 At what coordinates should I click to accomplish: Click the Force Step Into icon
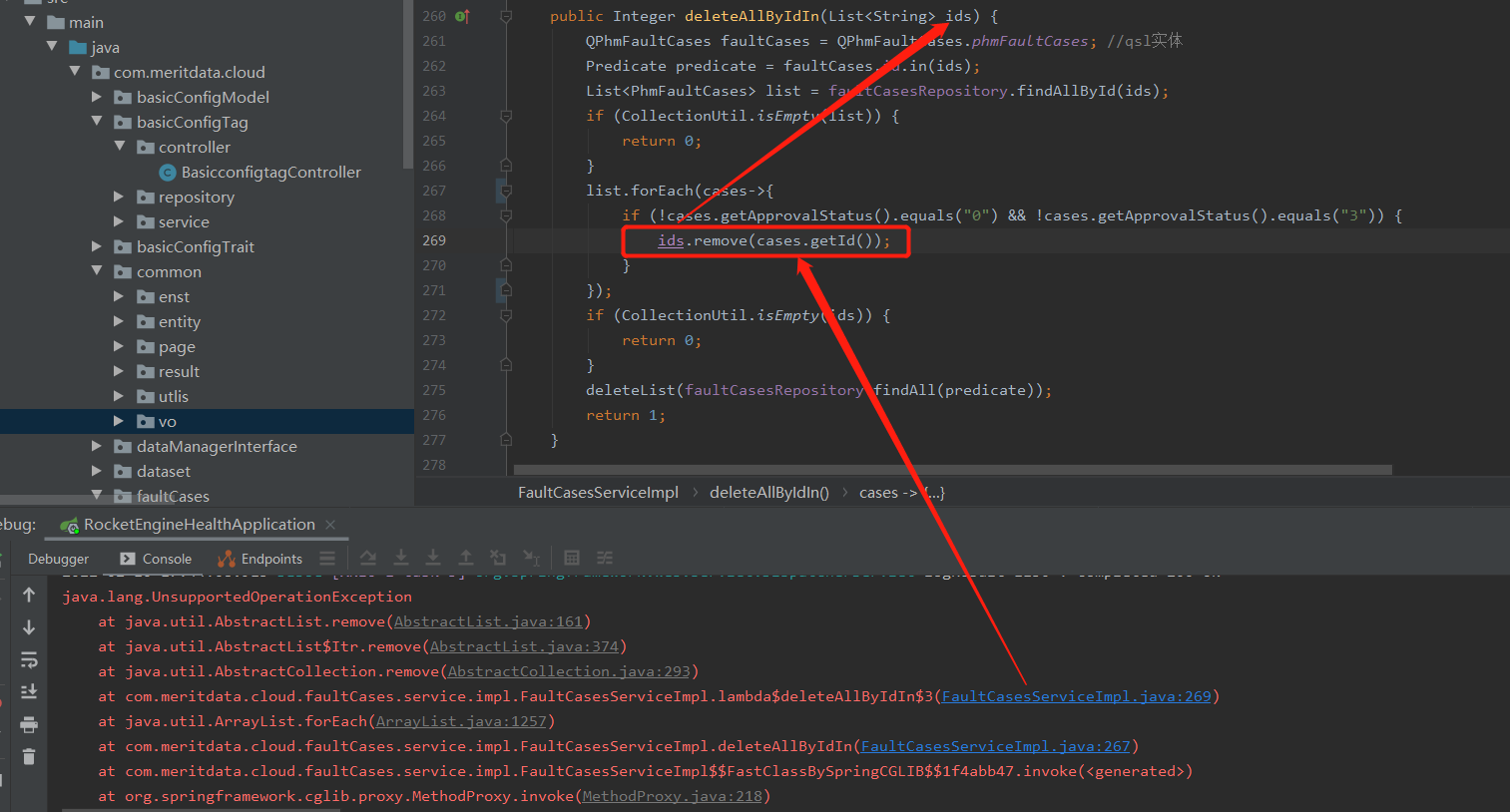(433, 558)
